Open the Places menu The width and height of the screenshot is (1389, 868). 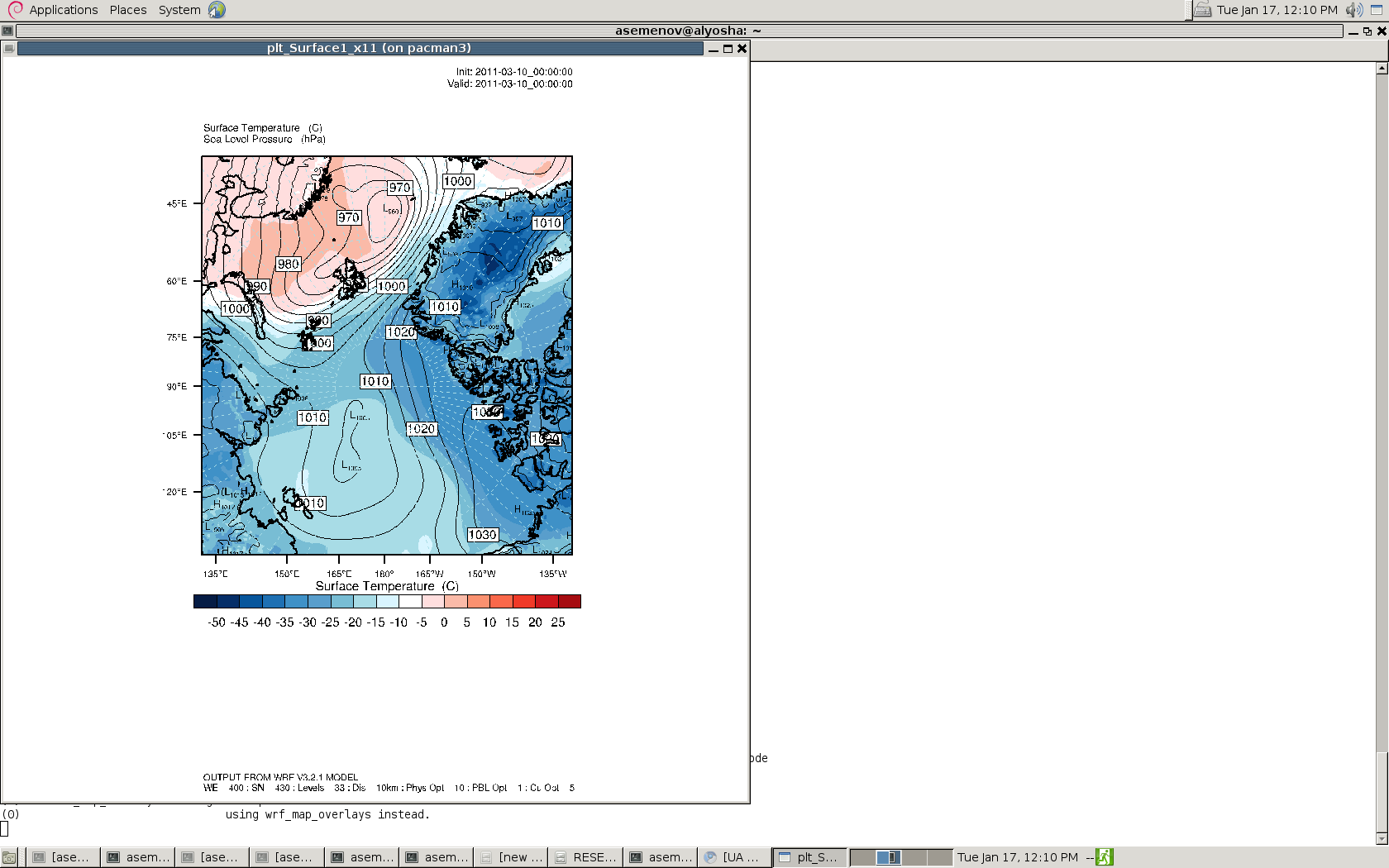pyautogui.click(x=128, y=10)
